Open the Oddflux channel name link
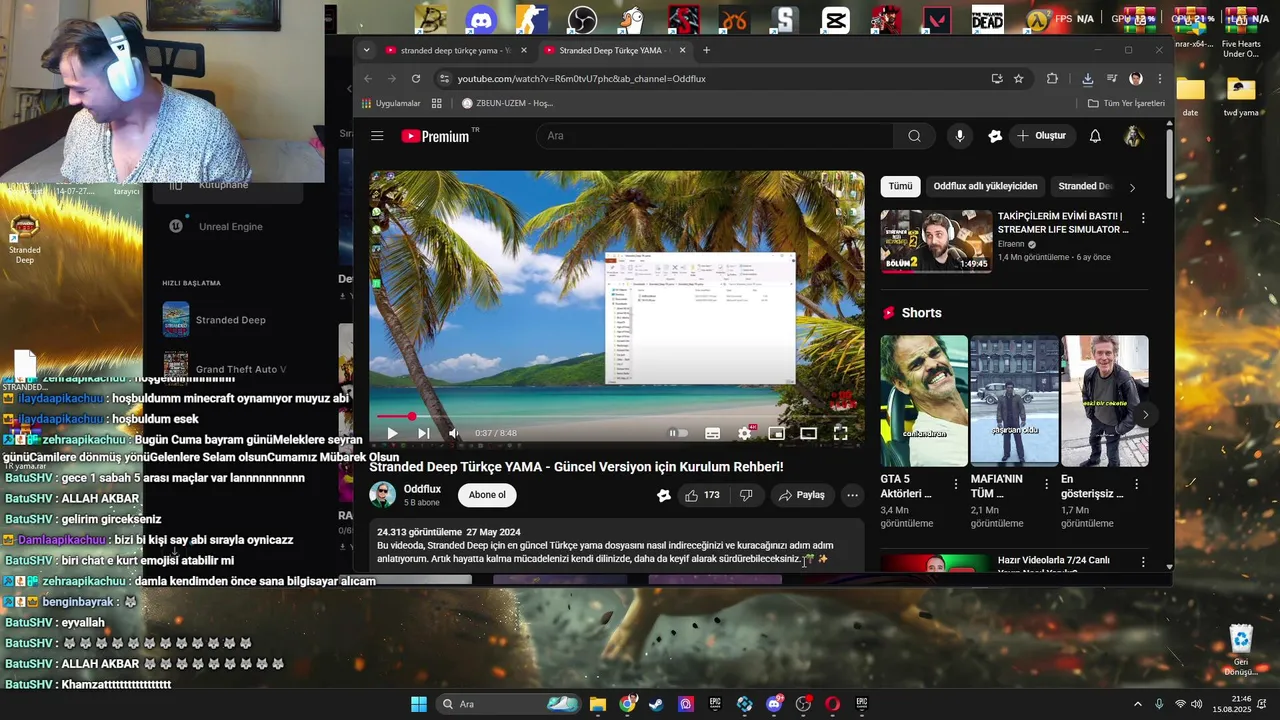The height and width of the screenshot is (720, 1280). tap(422, 489)
